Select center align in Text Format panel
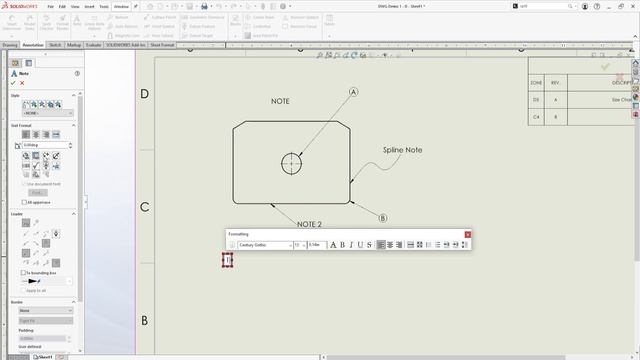This screenshot has width=640, height=360. 36,135
